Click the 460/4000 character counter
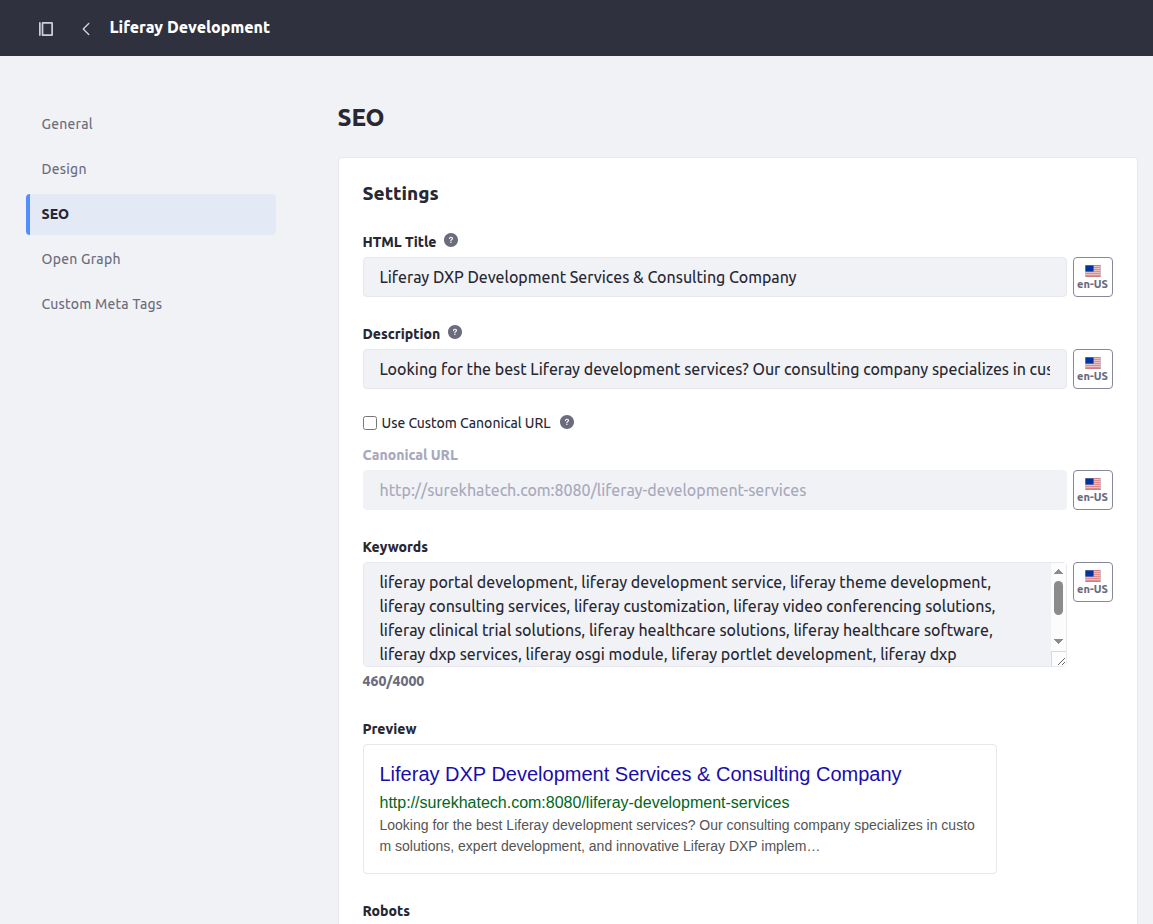 coord(393,681)
